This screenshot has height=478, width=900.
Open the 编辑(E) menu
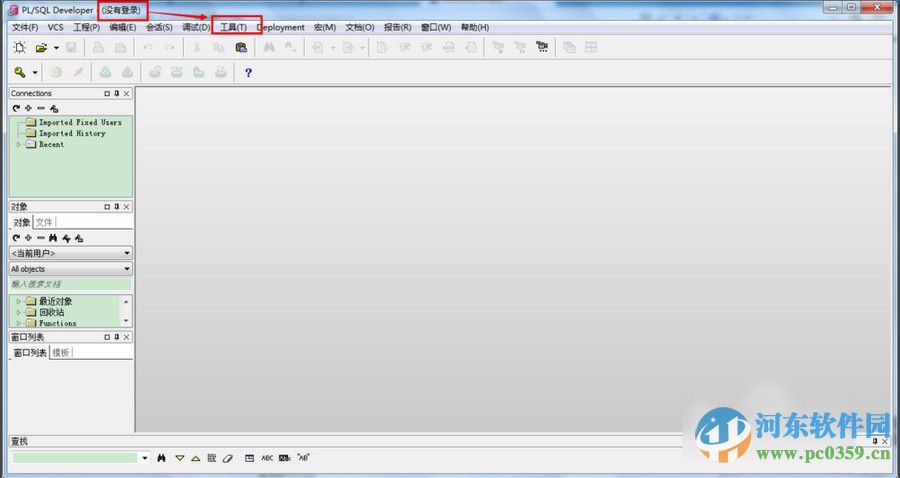[x=123, y=28]
